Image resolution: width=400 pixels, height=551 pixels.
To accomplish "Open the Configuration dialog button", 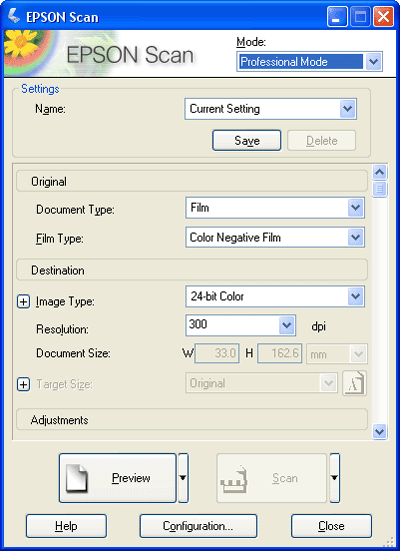I will coord(198,526).
